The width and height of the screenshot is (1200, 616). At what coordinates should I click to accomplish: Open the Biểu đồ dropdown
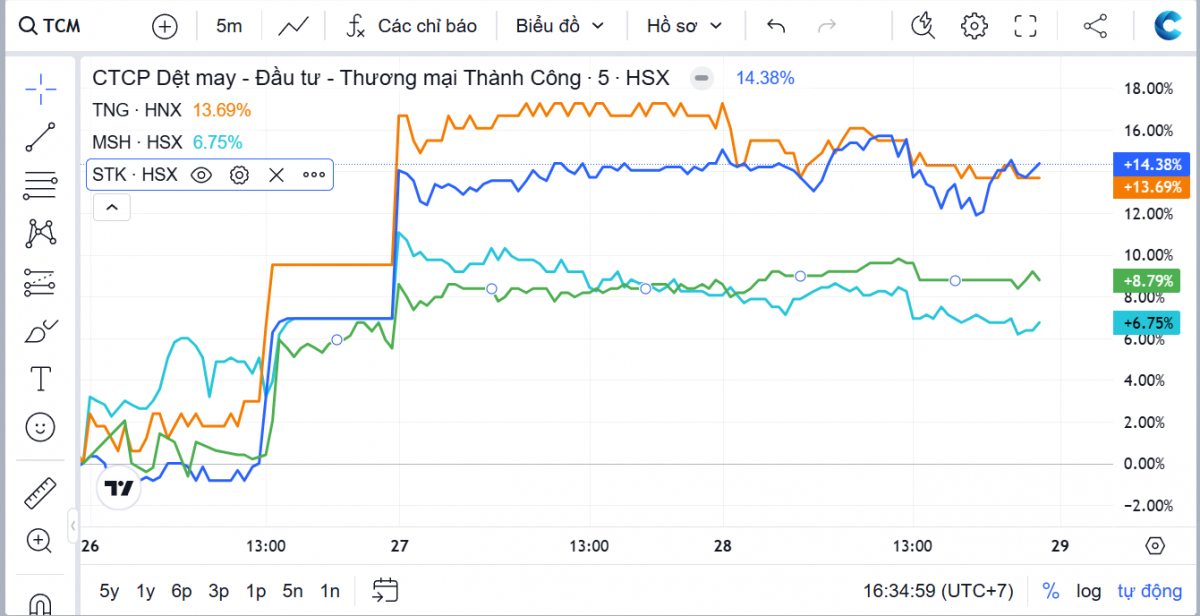pyautogui.click(x=560, y=26)
